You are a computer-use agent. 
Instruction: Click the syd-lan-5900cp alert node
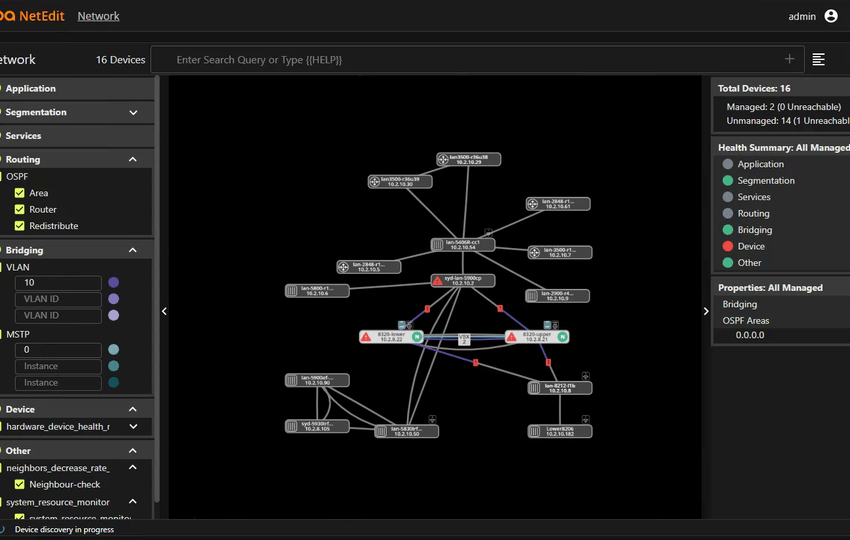462,281
